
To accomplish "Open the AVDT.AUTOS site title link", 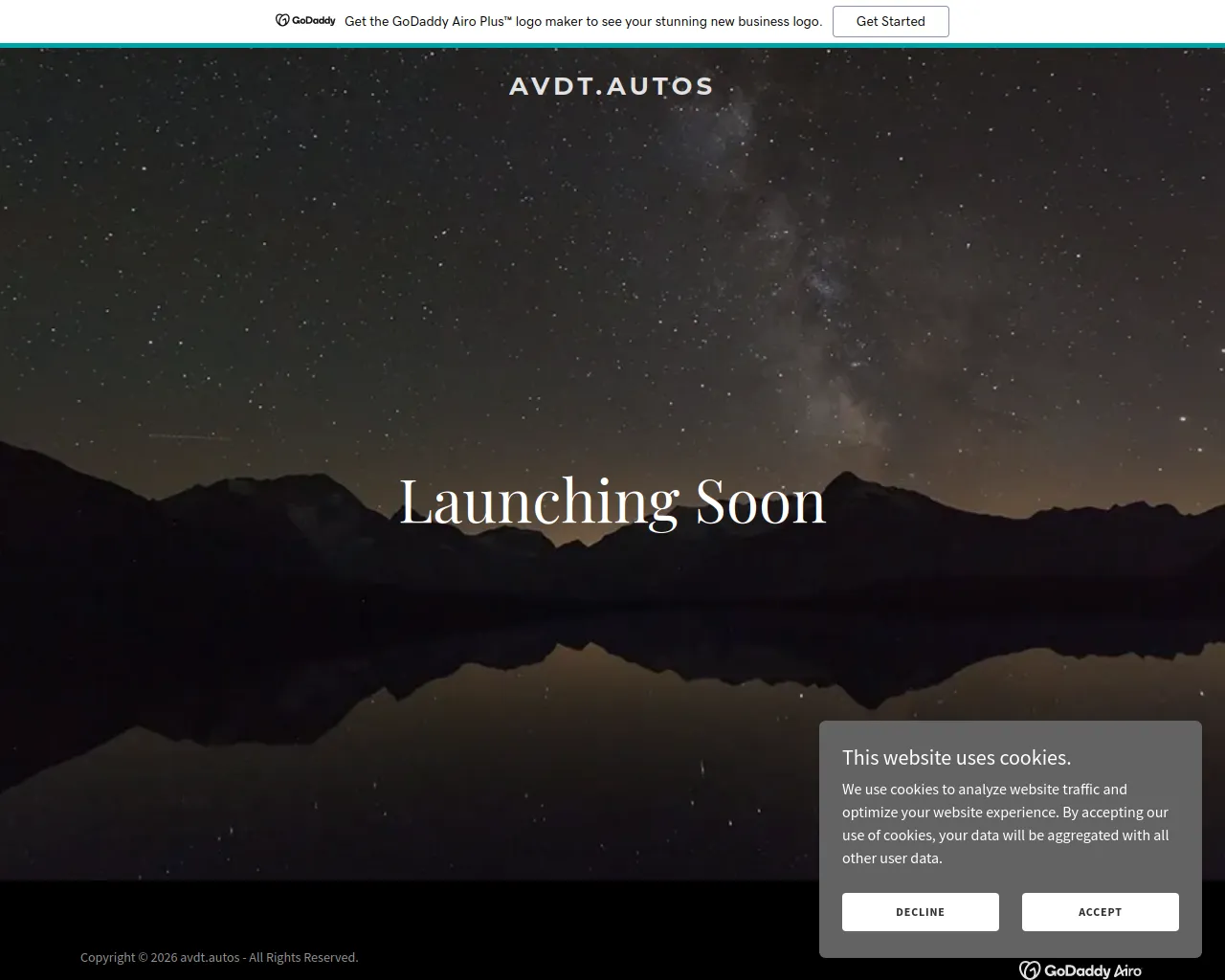I will (612, 86).
